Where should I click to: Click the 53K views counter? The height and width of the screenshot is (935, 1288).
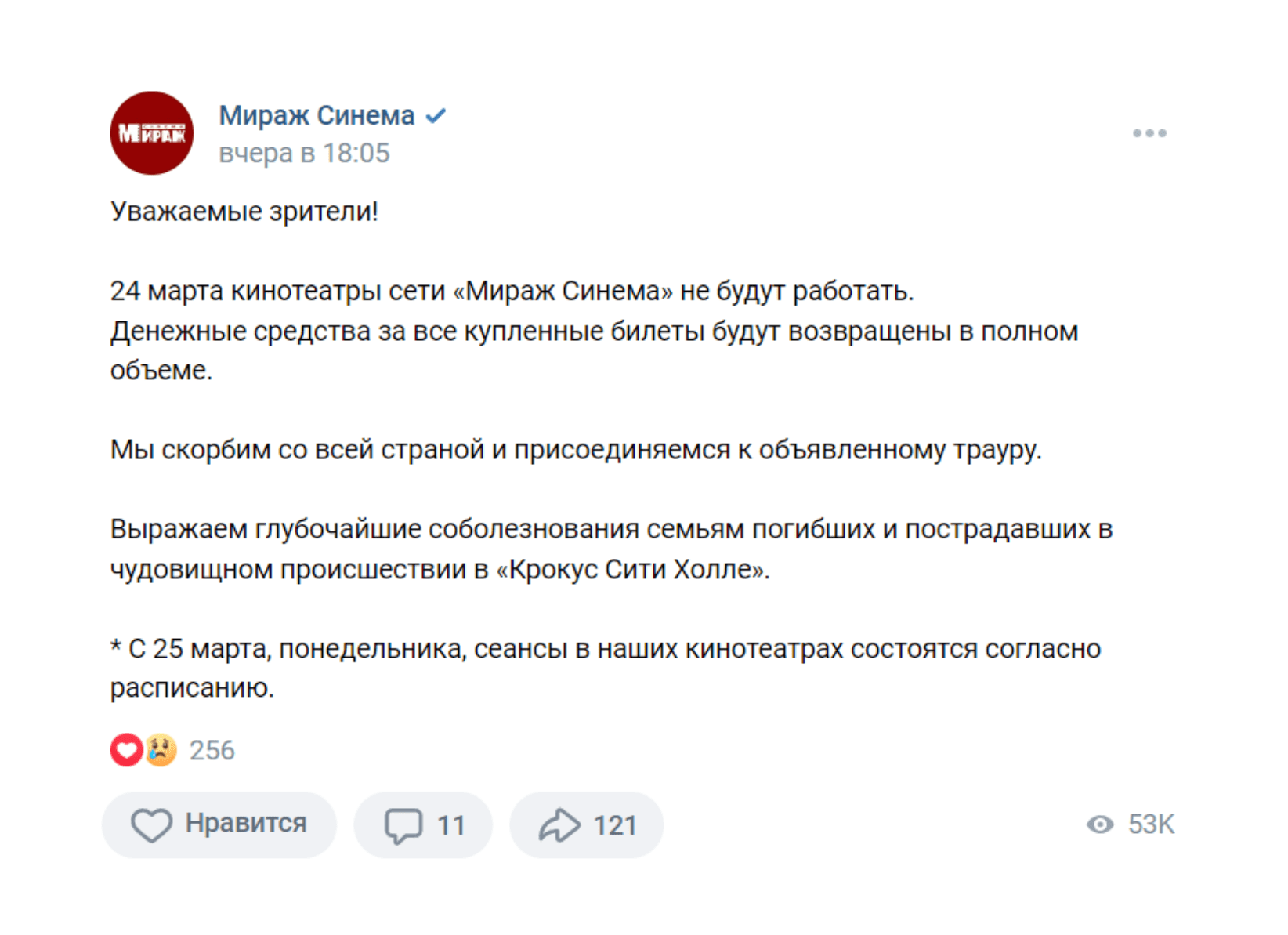(1151, 824)
